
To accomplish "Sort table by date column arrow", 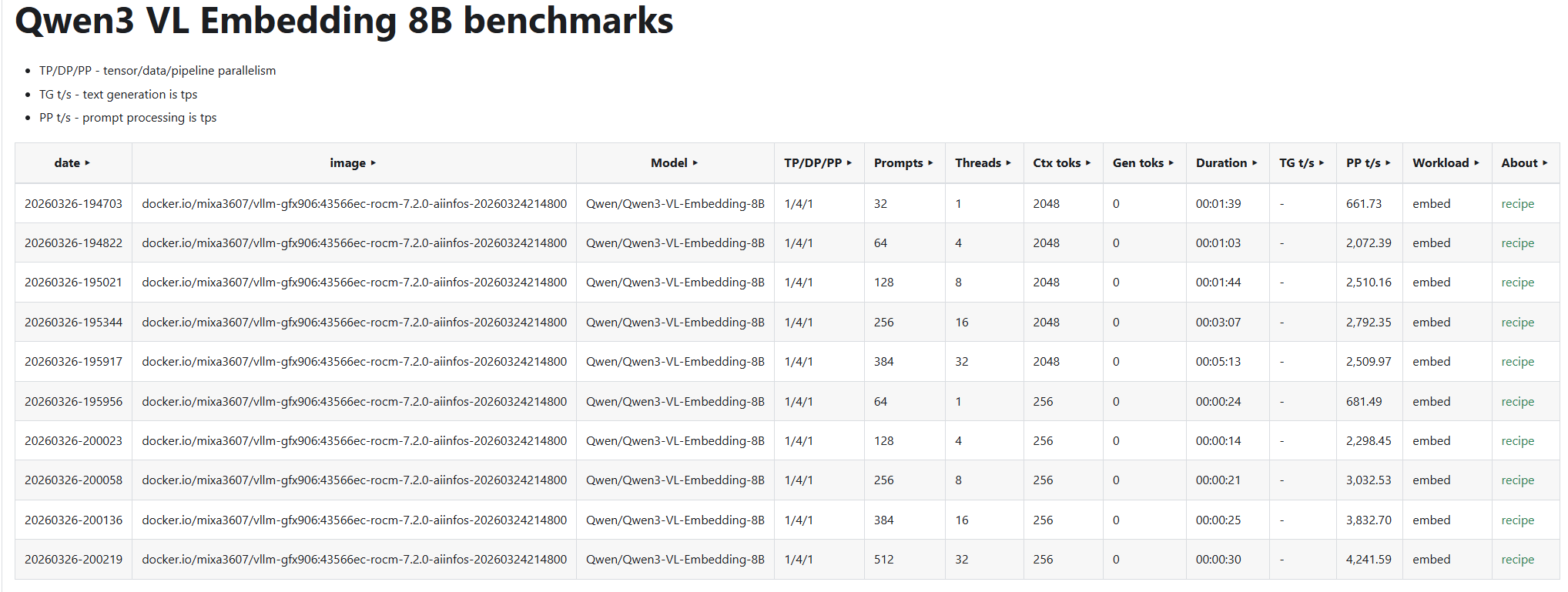I will (x=87, y=163).
